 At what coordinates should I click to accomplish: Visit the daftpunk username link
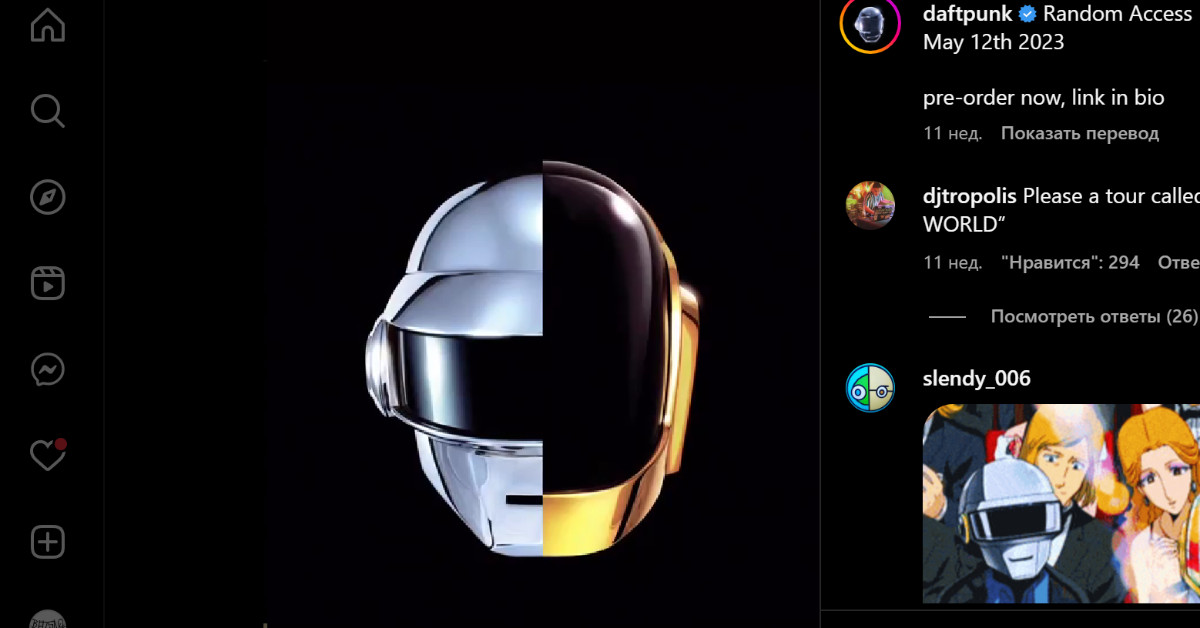tap(967, 15)
